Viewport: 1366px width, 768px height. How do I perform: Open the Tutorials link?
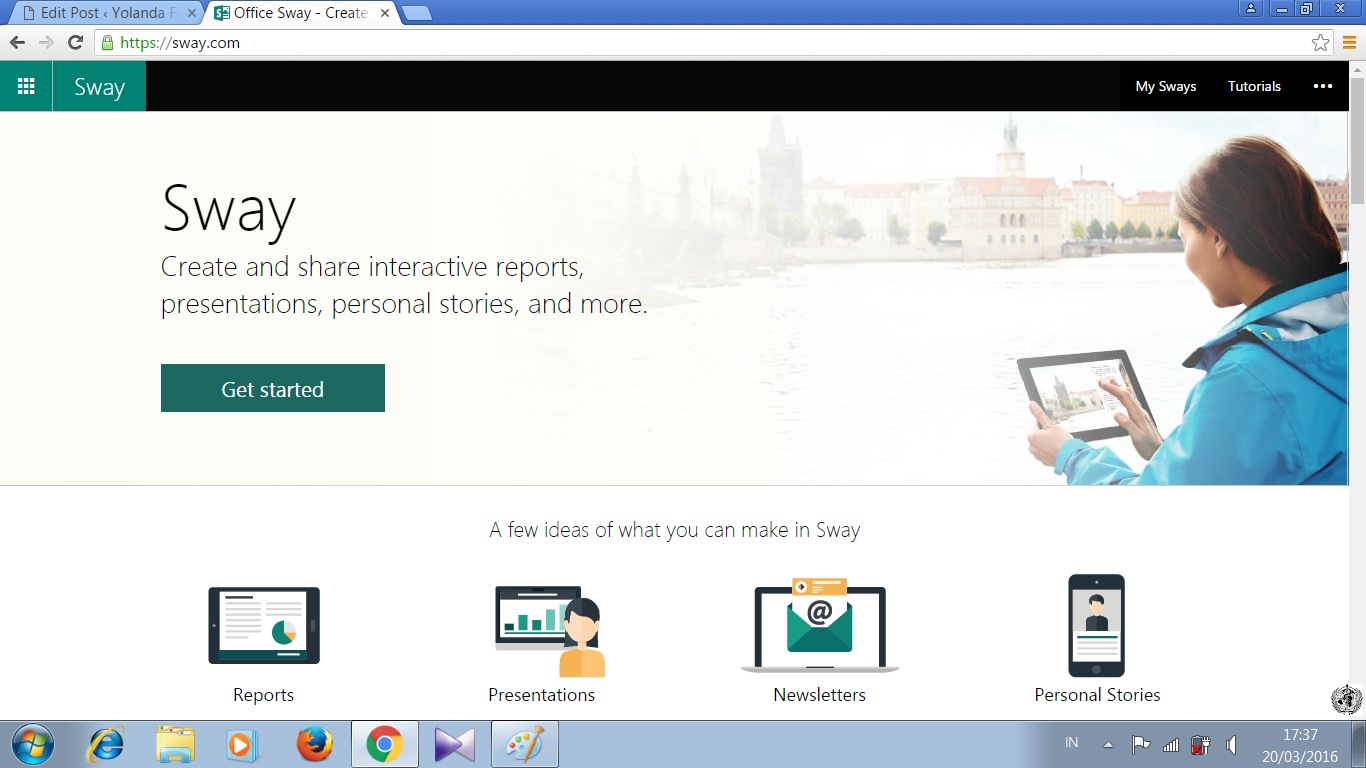point(1254,86)
